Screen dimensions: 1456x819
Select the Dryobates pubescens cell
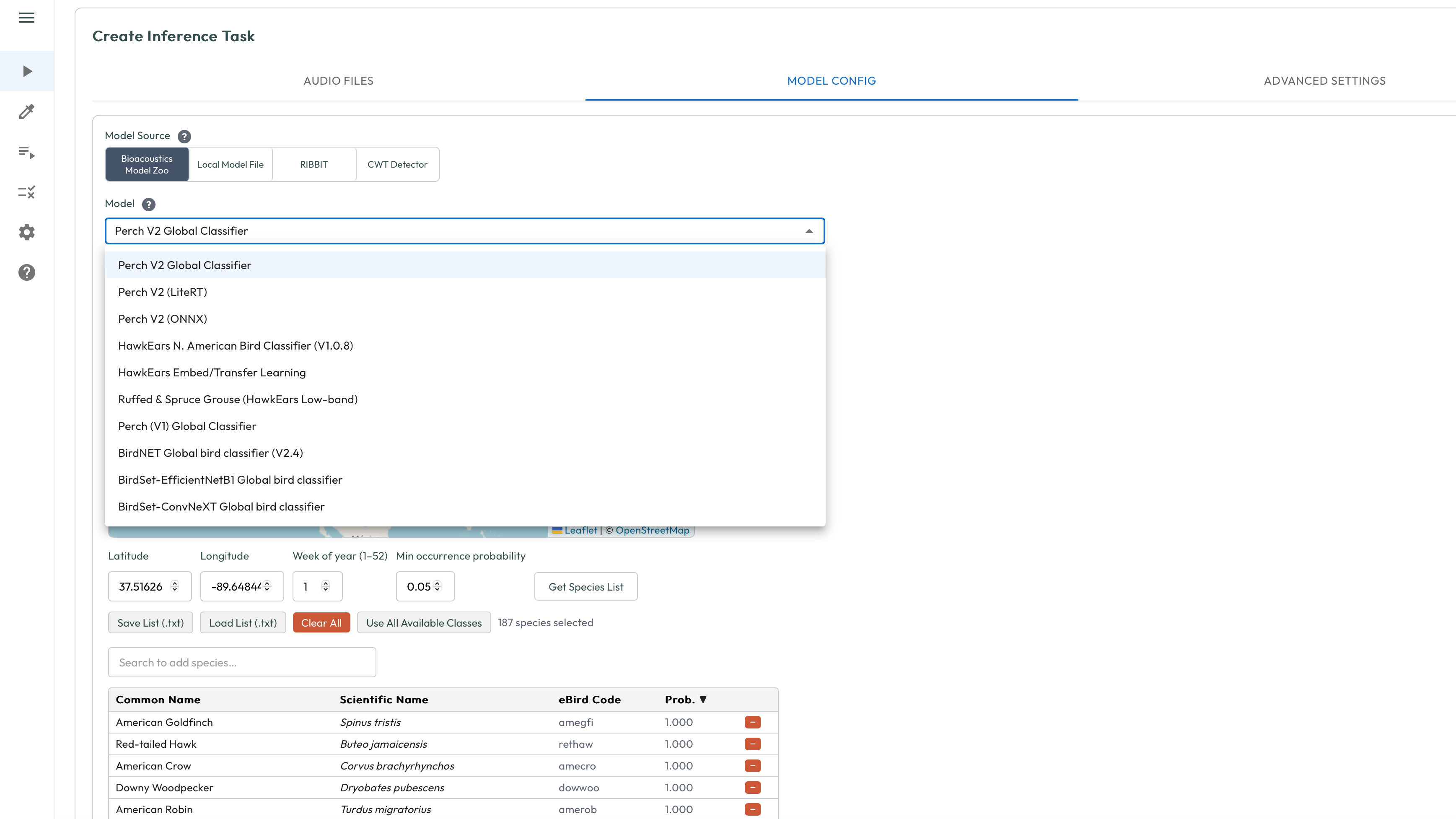(392, 788)
